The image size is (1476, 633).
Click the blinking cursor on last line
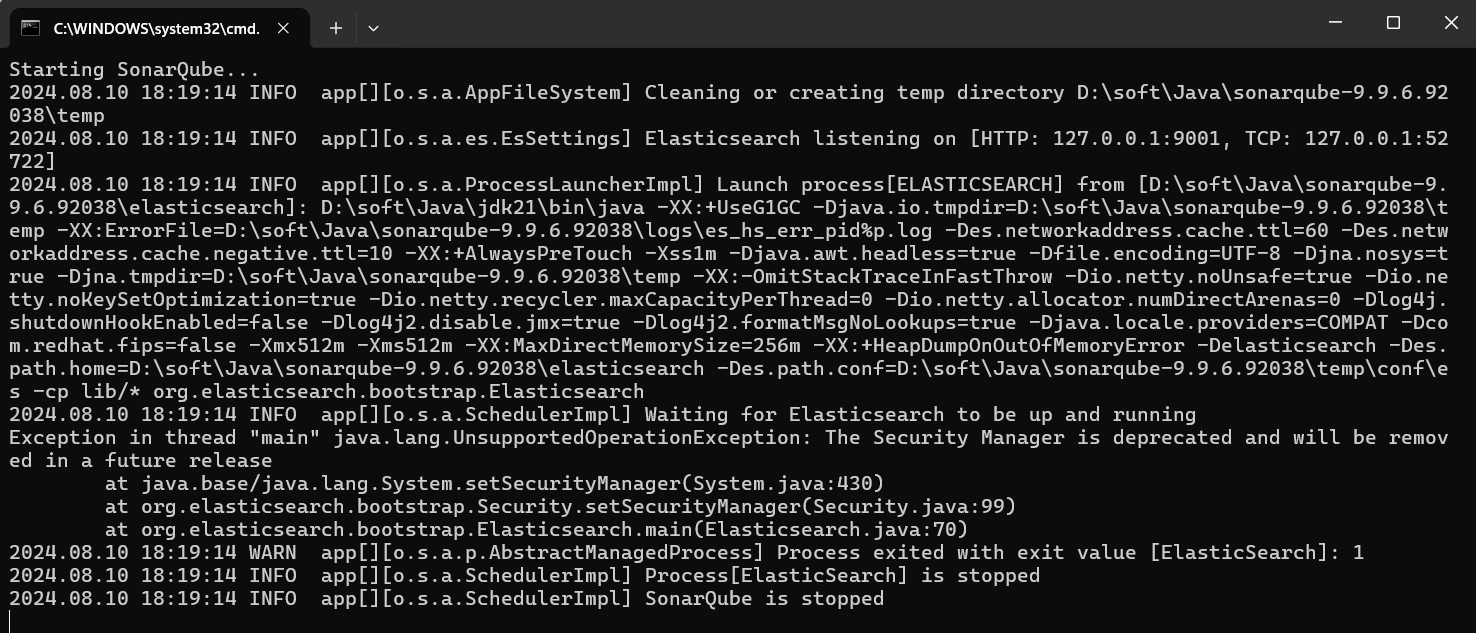[11, 622]
